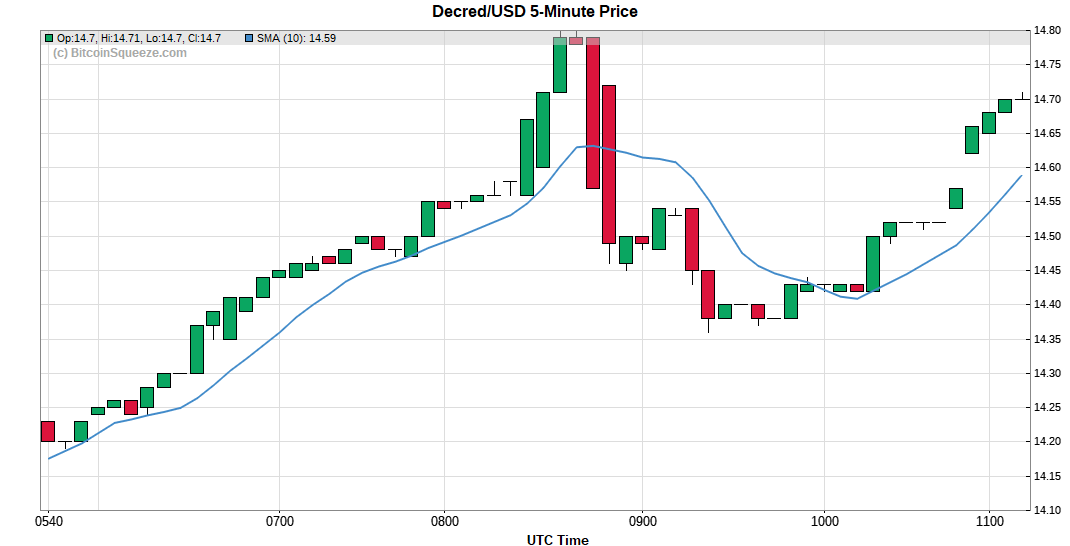Click the (c) BitcoinSqueeze.com credit text
This screenshot has width=1070, height=546.
(119, 53)
